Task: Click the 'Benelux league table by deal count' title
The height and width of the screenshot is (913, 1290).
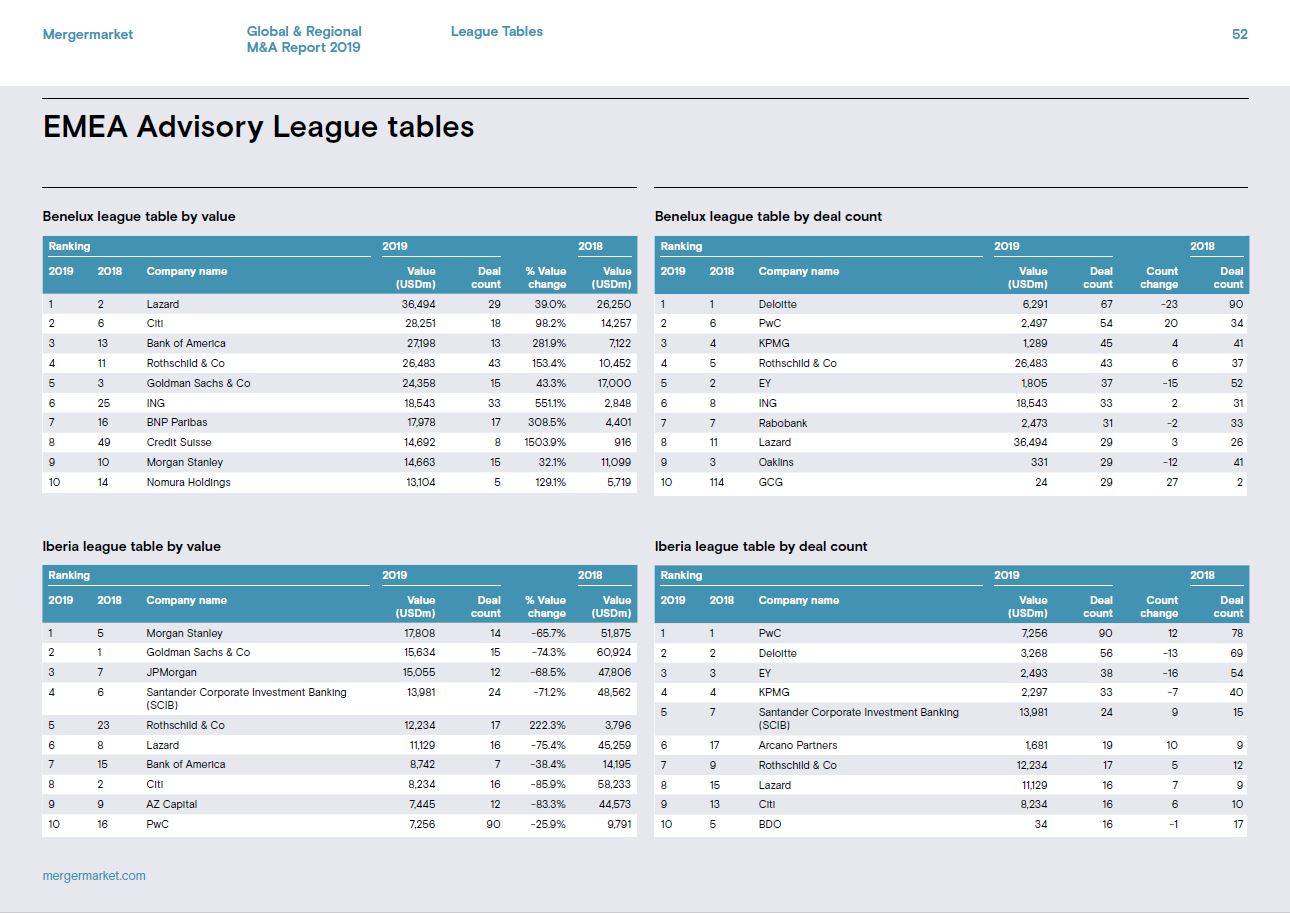Action: tap(768, 216)
